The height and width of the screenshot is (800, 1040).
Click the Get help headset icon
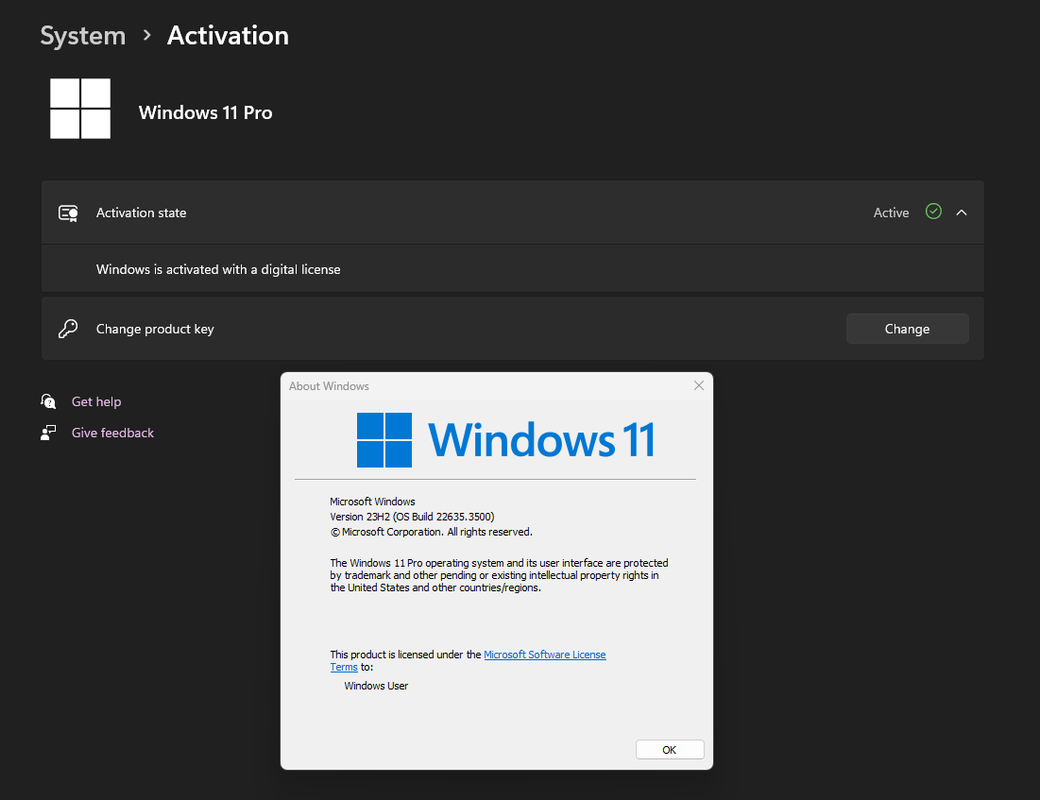point(48,401)
